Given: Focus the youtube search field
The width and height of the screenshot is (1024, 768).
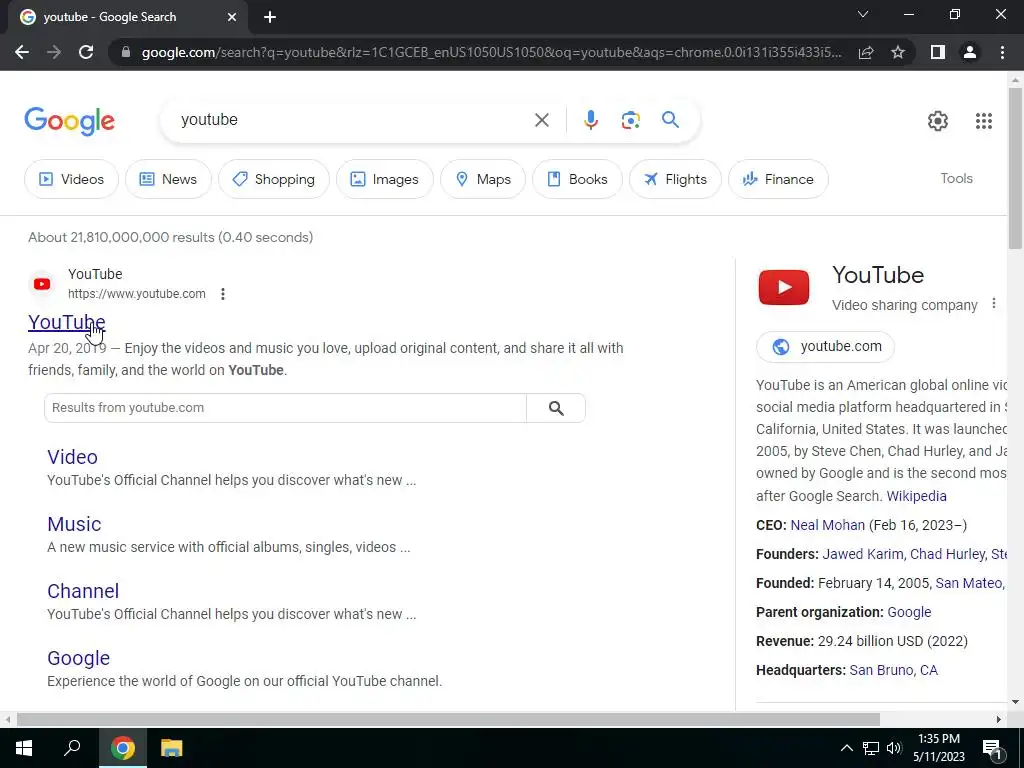Looking at the screenshot, I should click(353, 120).
